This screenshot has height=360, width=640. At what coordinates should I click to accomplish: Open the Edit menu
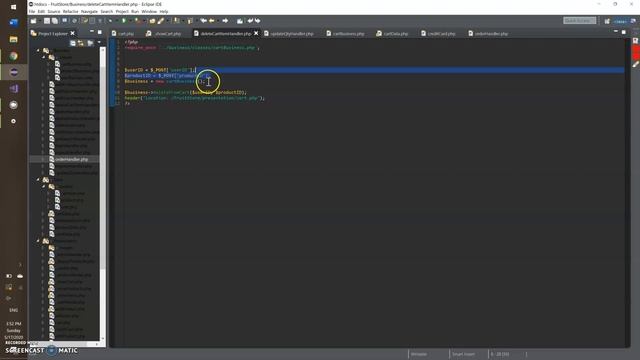(41, 12)
